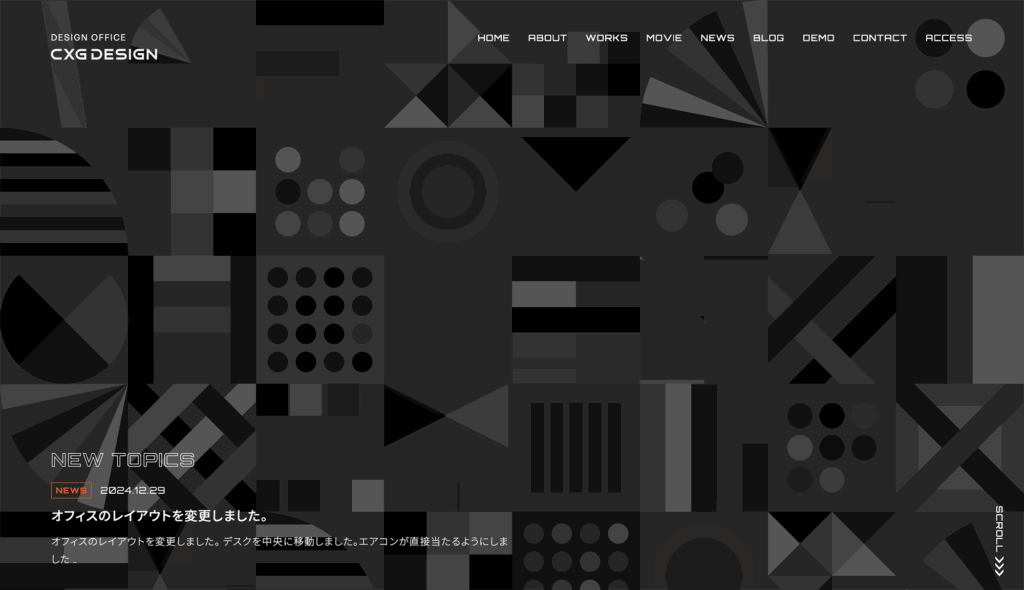Go to the ACCESS page
1024x590 pixels.
click(948, 38)
